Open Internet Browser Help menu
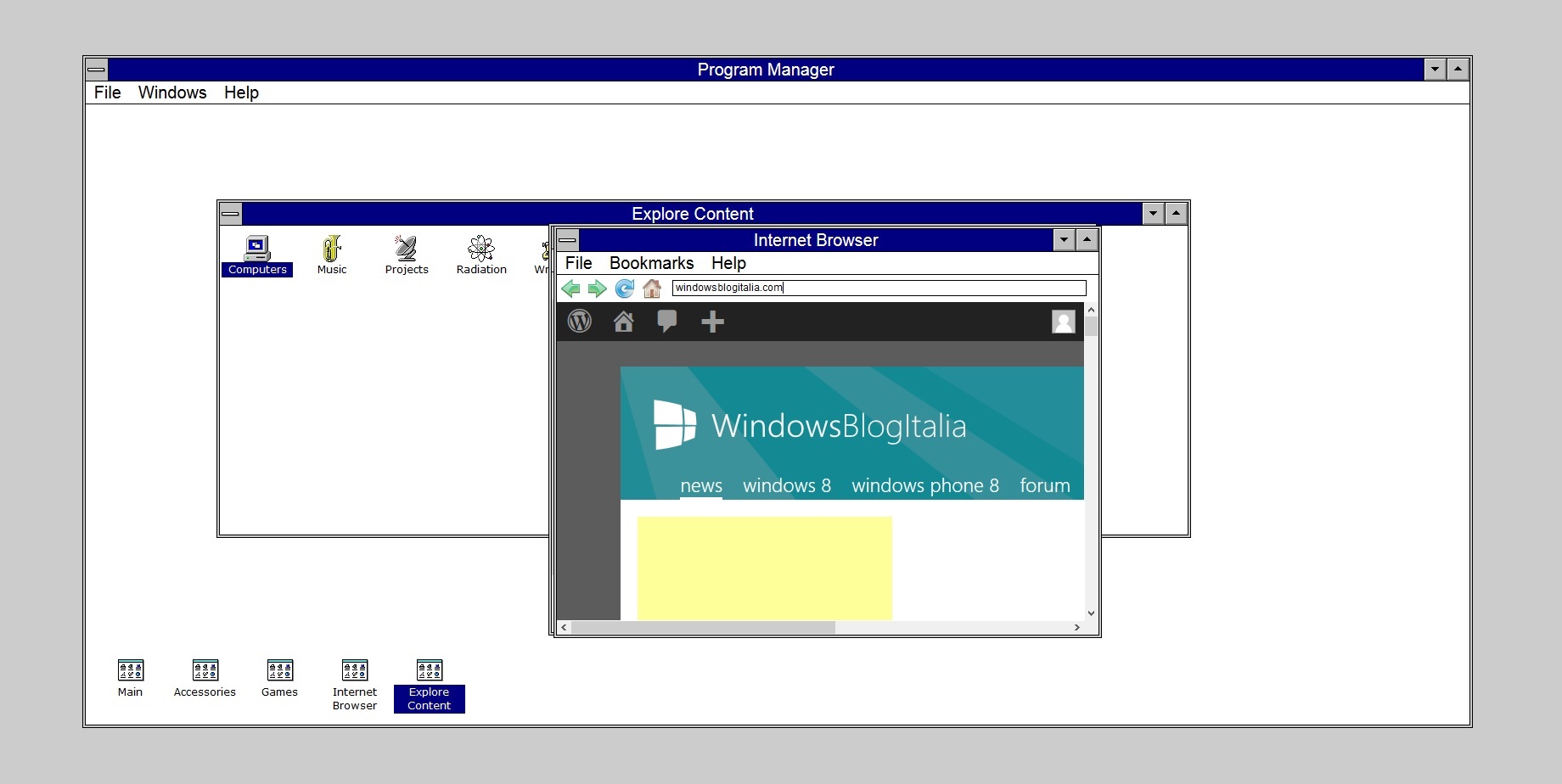This screenshot has width=1562, height=784. [x=728, y=263]
